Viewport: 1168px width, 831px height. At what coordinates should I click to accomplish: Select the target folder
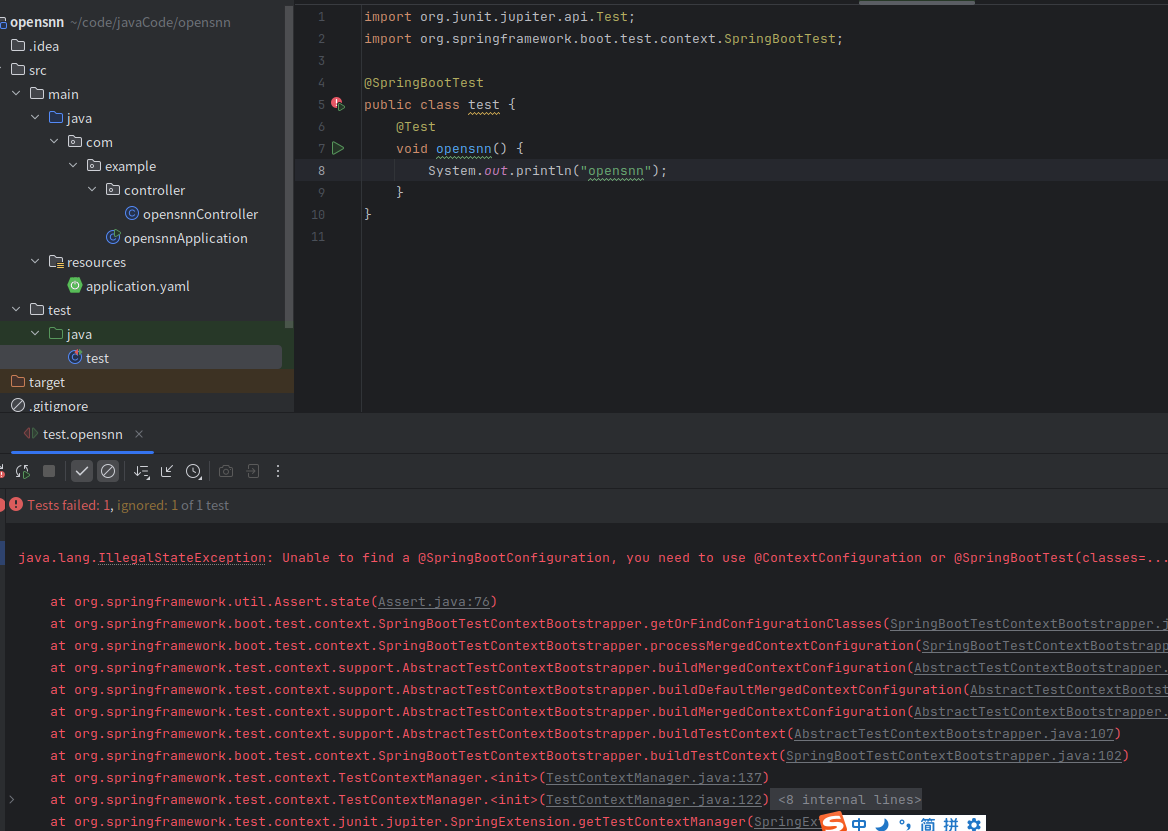click(38, 382)
